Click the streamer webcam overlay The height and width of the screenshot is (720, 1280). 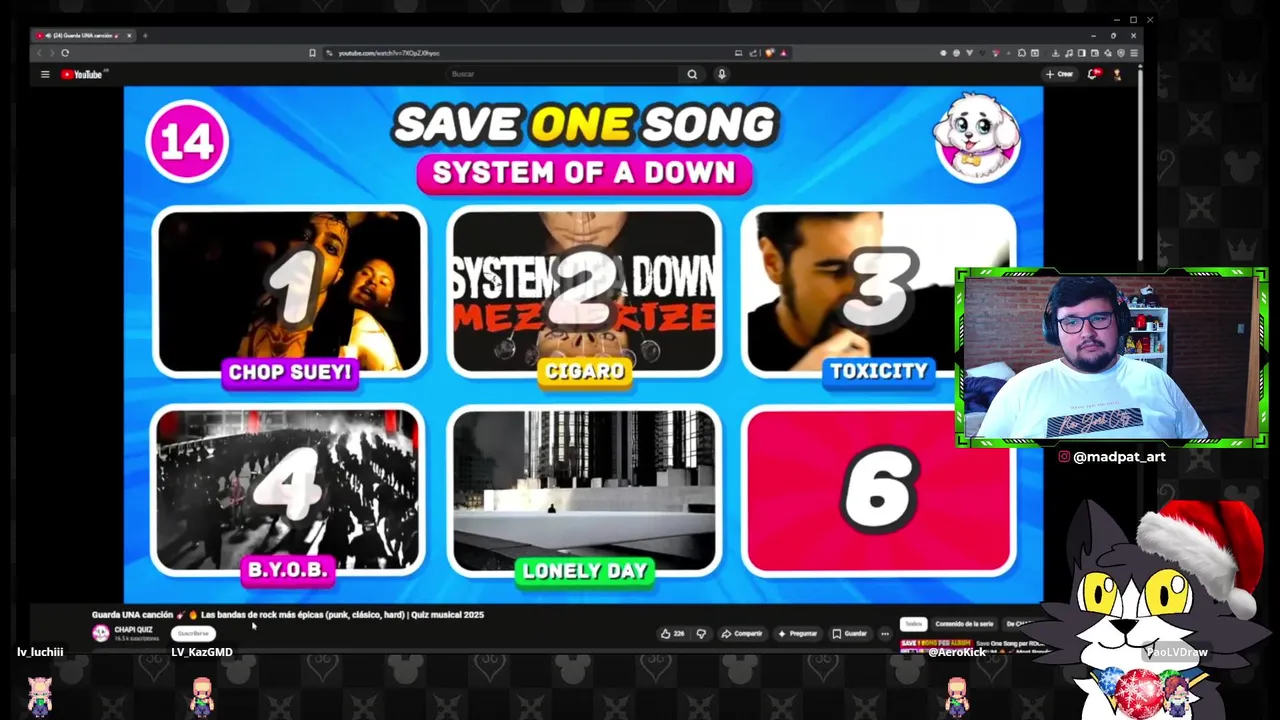1111,357
